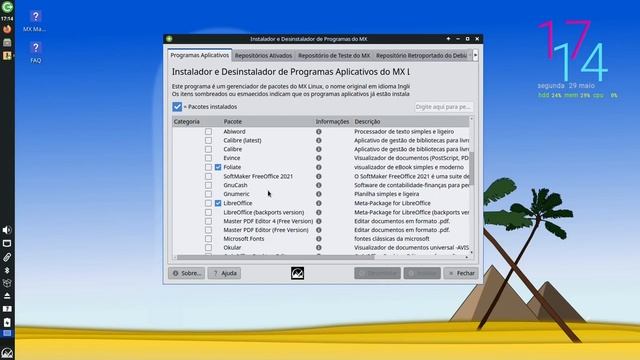The image size is (640, 360).
Task: Open the volume control in panel
Action: click(x=7, y=230)
